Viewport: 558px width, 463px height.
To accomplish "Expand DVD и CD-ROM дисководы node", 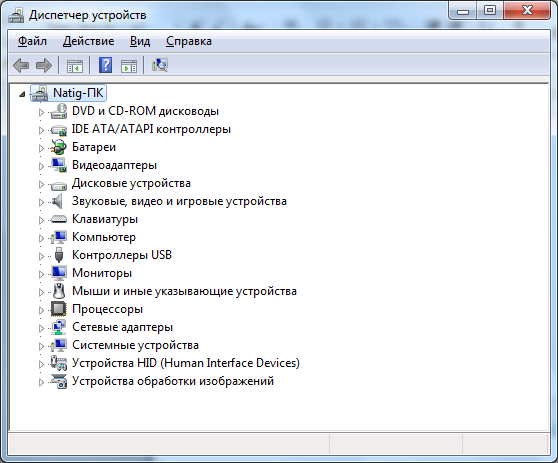I will 41,112.
